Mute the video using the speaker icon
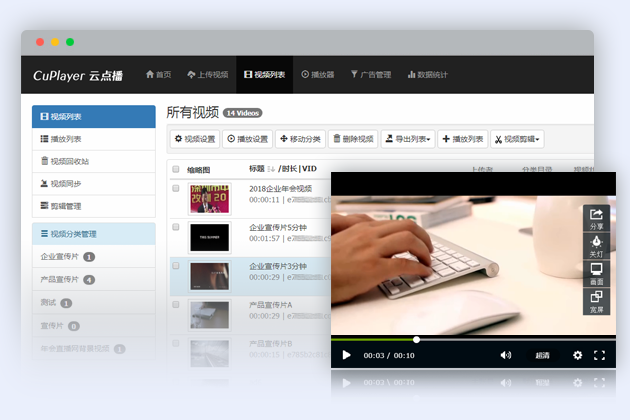The height and width of the screenshot is (420, 630). coord(506,355)
